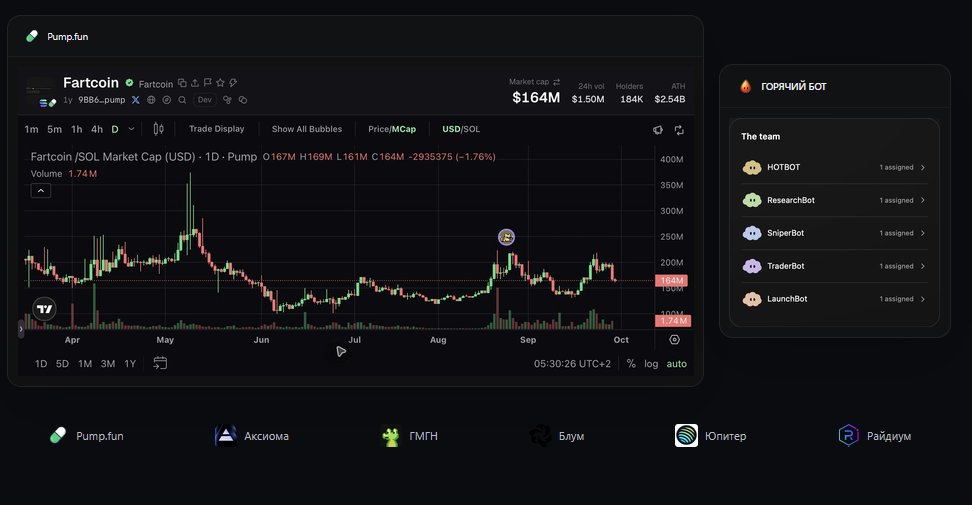Click the overlapping coins icon after Dev
The image size is (972, 505).
[243, 100]
